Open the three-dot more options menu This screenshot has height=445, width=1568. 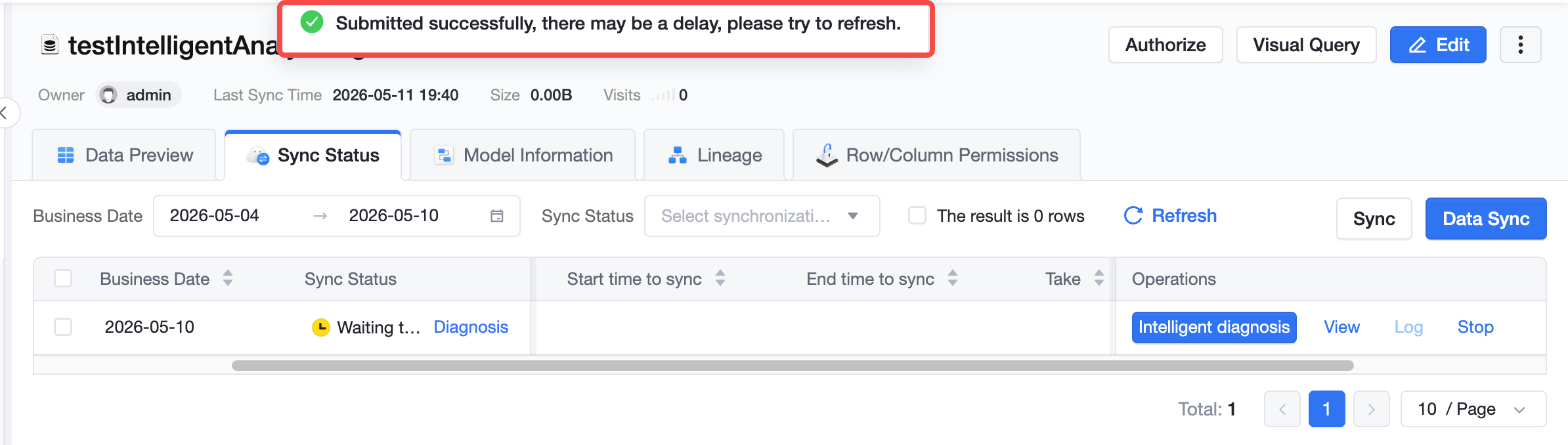(x=1520, y=45)
